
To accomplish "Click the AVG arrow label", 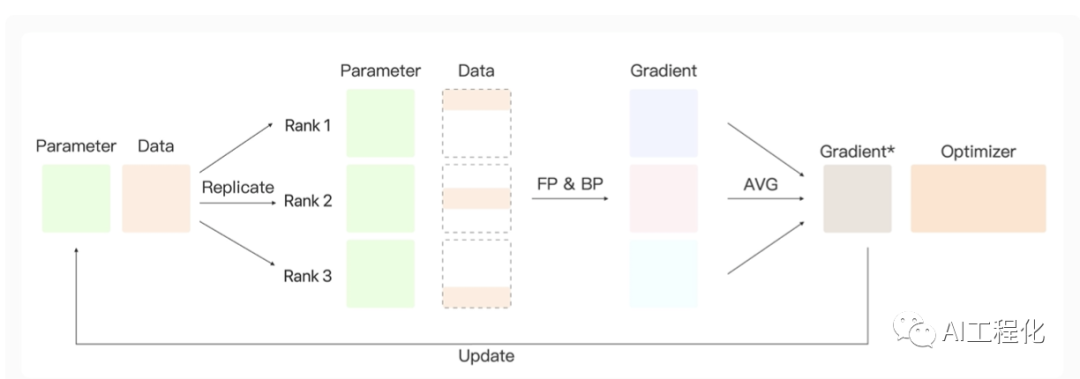I will click(x=760, y=185).
